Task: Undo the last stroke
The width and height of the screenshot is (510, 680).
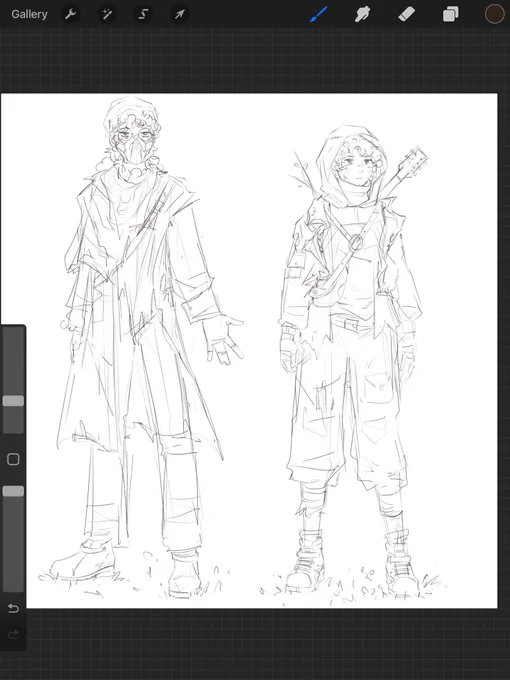Action: pos(13,608)
